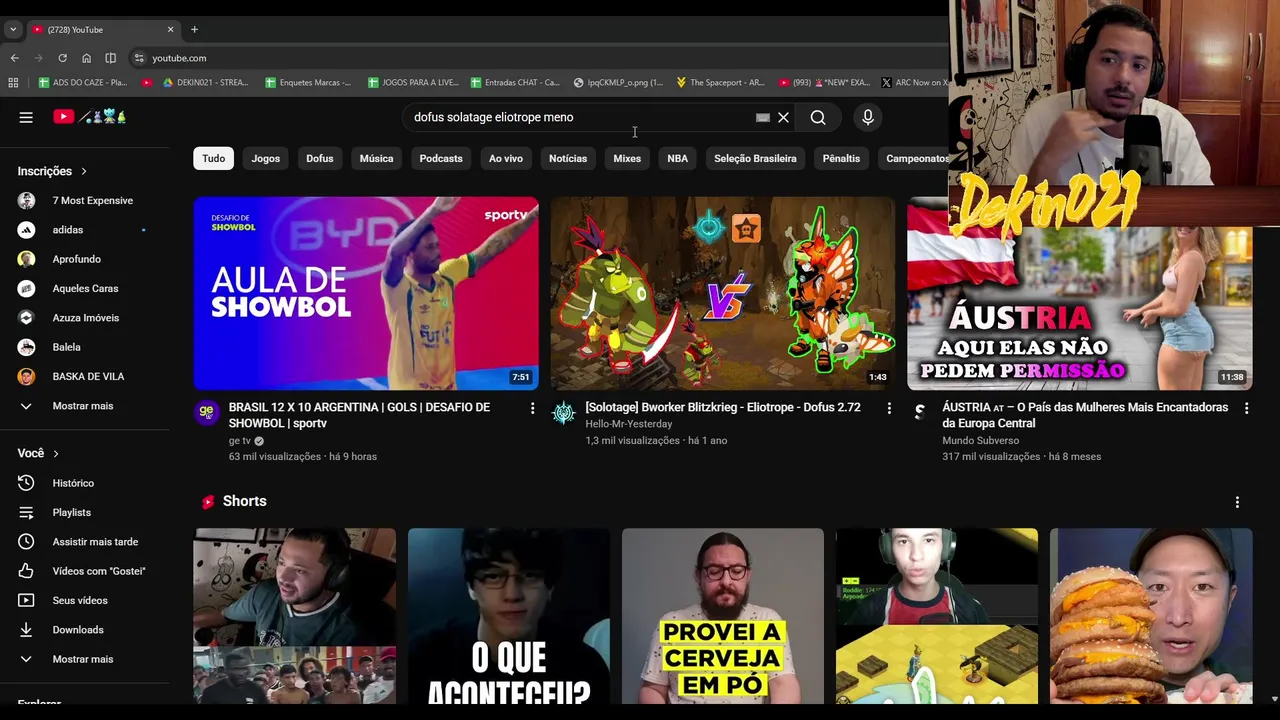This screenshot has width=1280, height=720.
Task: Open Você section chevron
Action: click(x=56, y=454)
